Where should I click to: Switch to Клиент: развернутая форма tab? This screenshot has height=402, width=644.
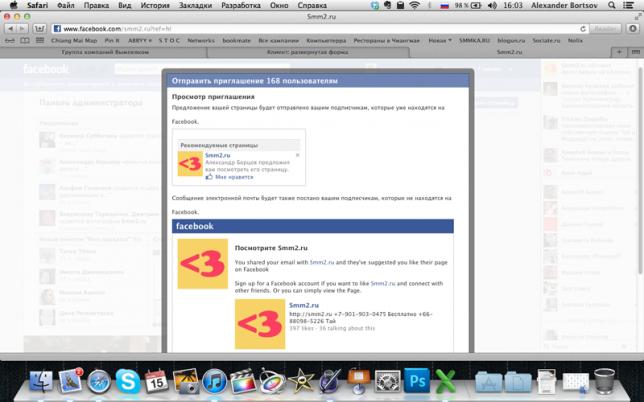point(308,52)
